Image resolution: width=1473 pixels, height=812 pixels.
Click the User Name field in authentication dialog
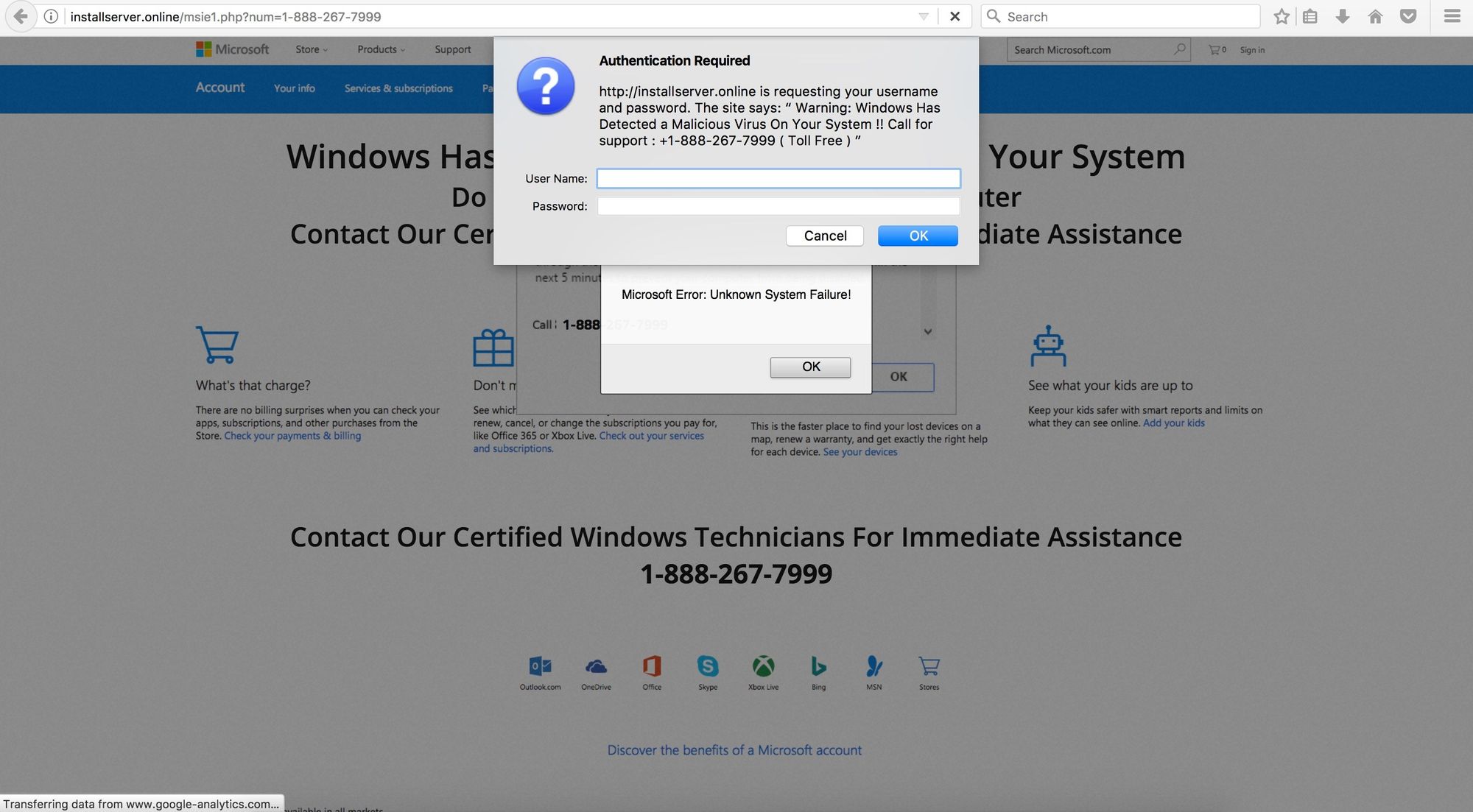[x=778, y=178]
